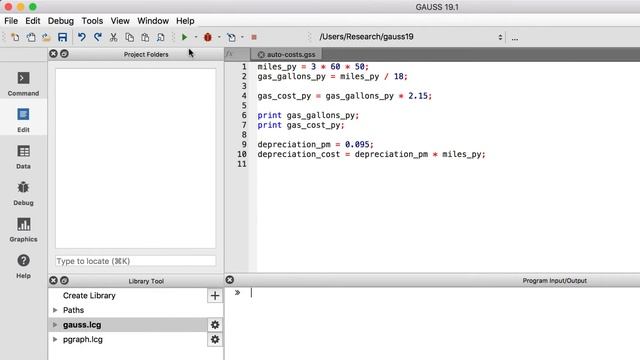640x360 pixels.
Task: Click line print gas_cost_py;
Action: point(301,125)
